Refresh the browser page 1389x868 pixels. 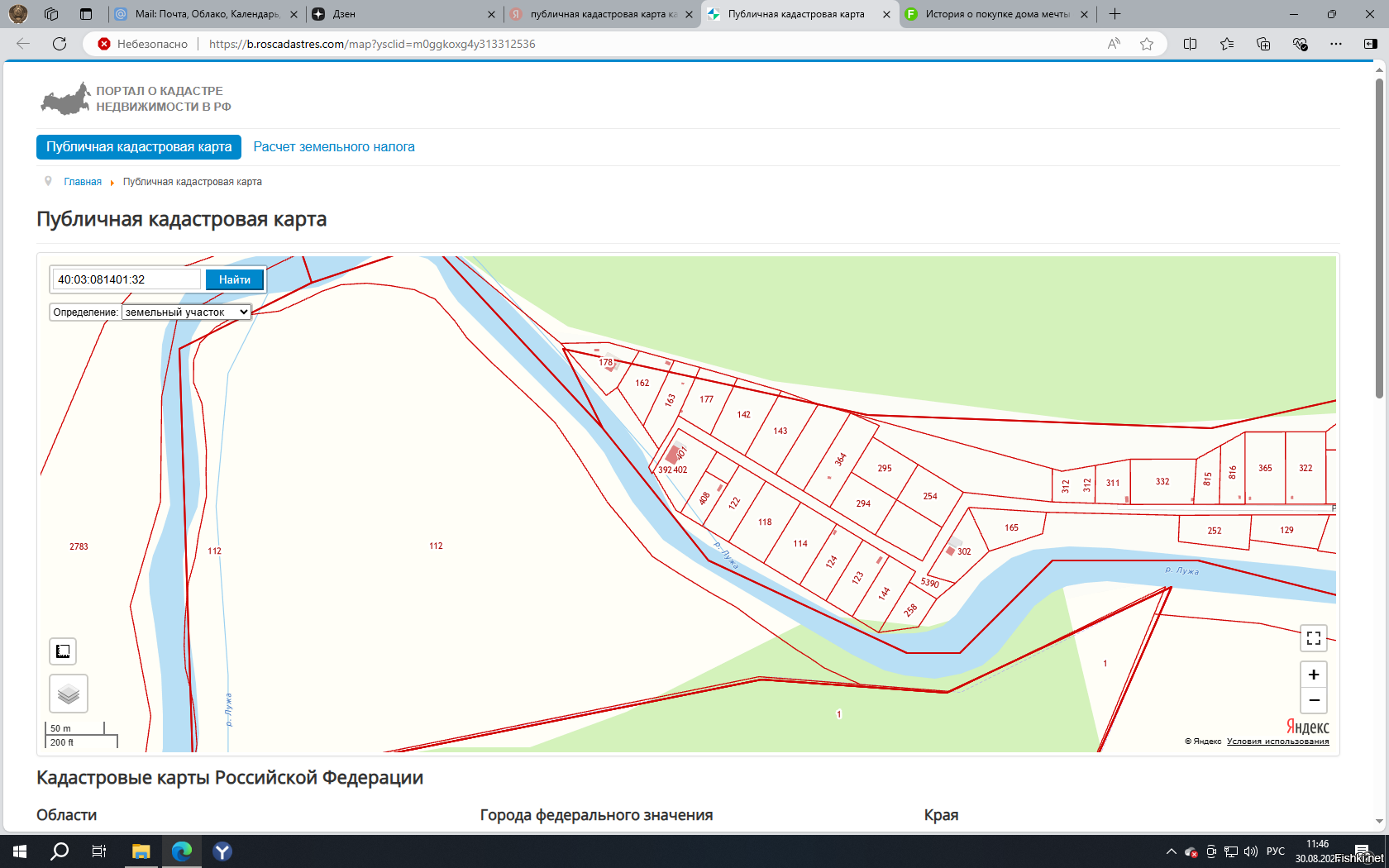pyautogui.click(x=60, y=44)
